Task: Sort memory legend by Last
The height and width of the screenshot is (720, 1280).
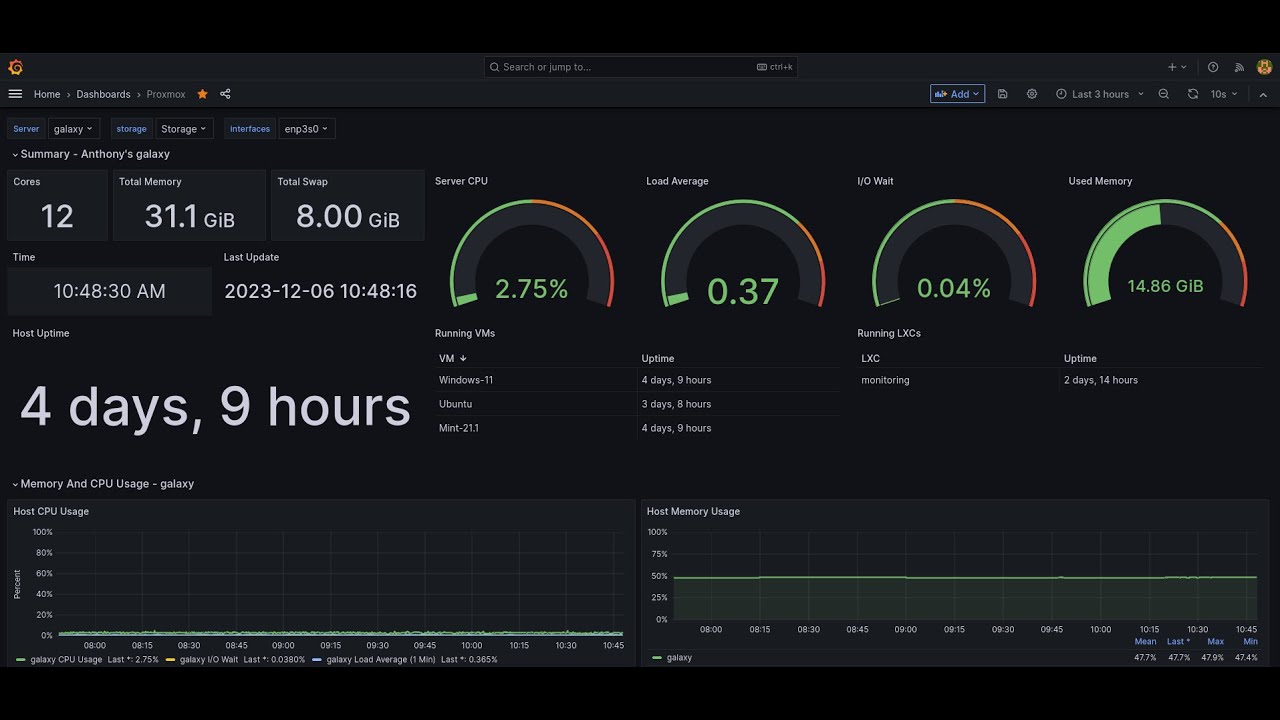Action: (1179, 642)
